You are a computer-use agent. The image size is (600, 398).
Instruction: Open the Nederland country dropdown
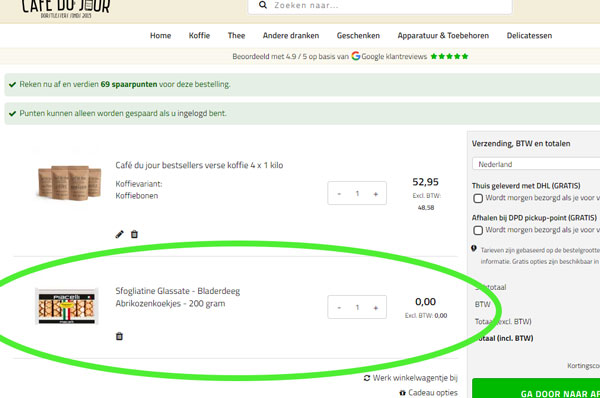(x=536, y=164)
